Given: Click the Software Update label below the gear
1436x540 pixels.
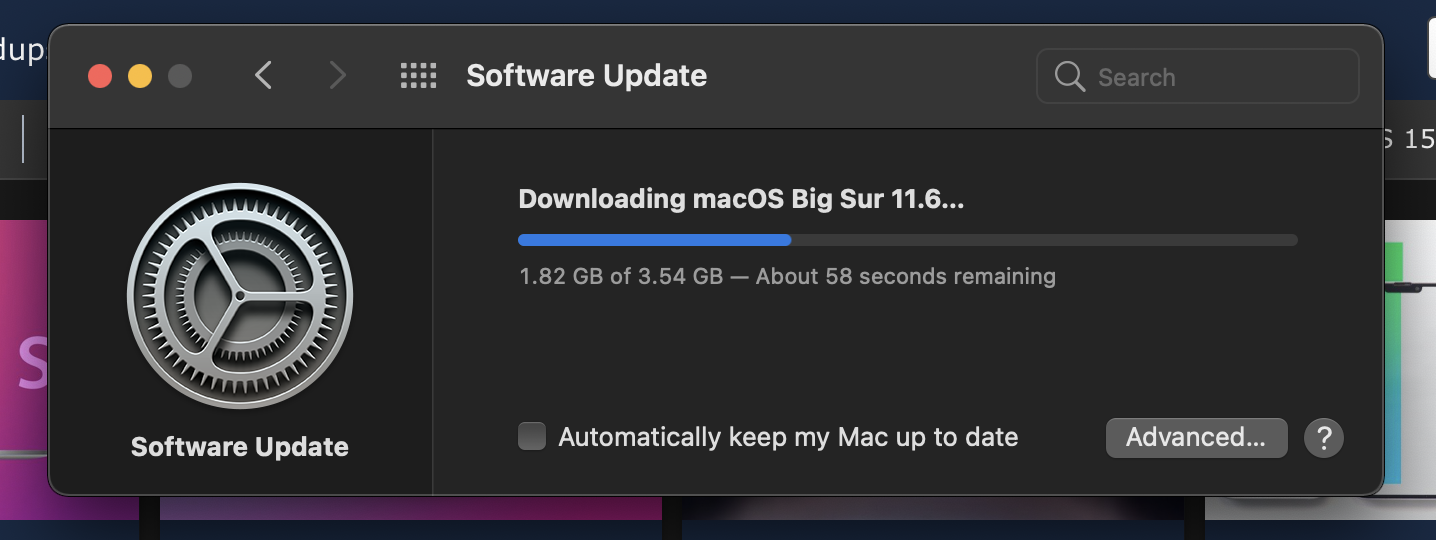Looking at the screenshot, I should coord(240,447).
